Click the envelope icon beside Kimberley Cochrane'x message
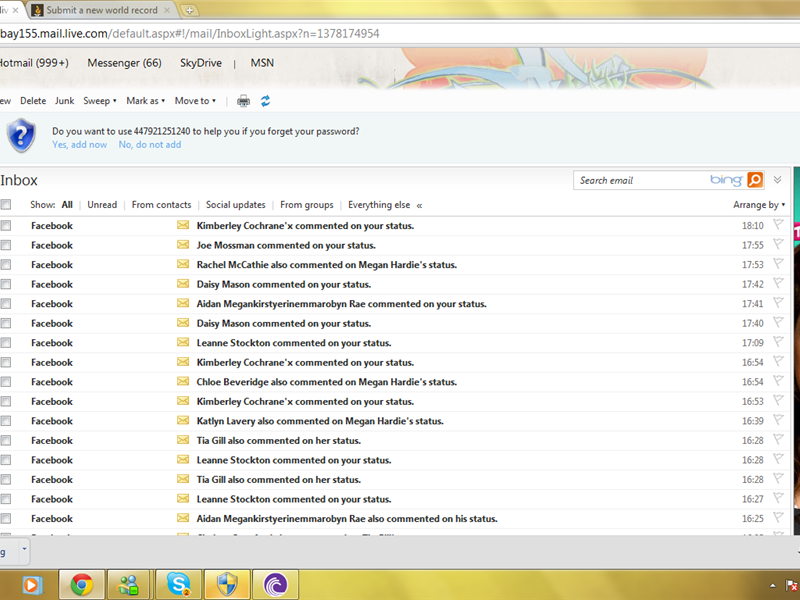 tap(182, 225)
